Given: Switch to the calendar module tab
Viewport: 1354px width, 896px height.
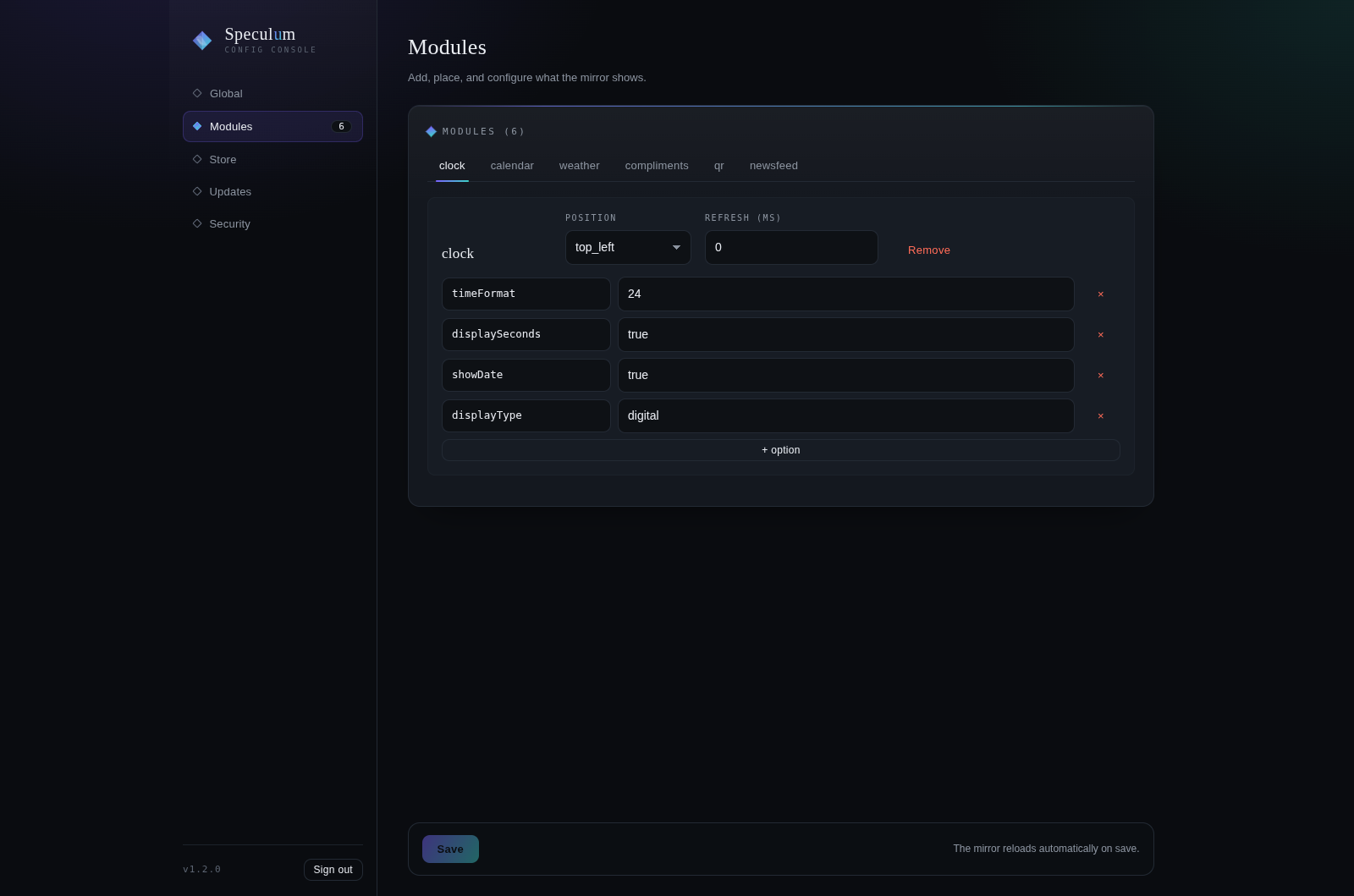Looking at the screenshot, I should click(x=512, y=166).
